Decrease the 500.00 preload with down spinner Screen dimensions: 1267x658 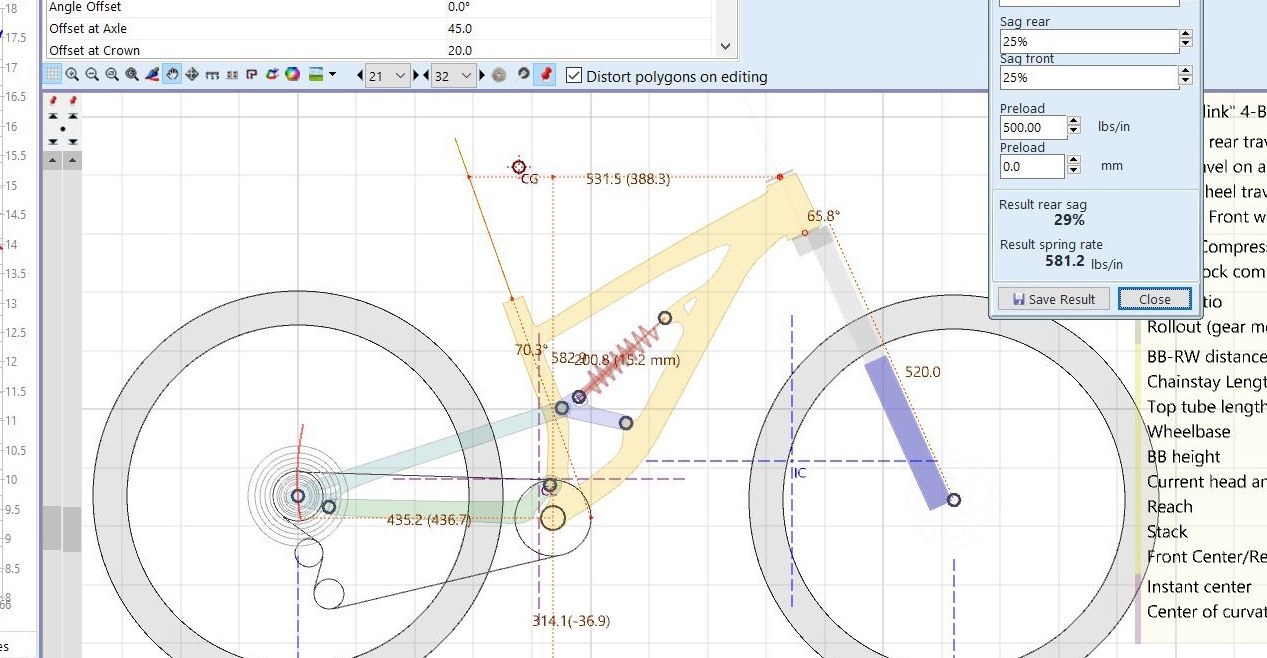1074,132
